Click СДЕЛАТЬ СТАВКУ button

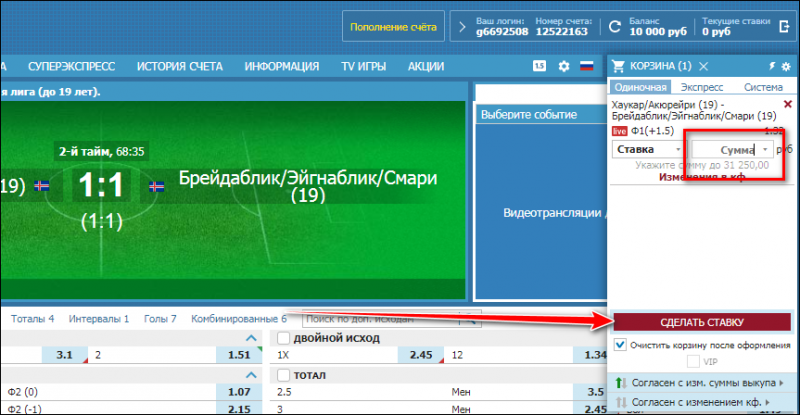pos(702,322)
